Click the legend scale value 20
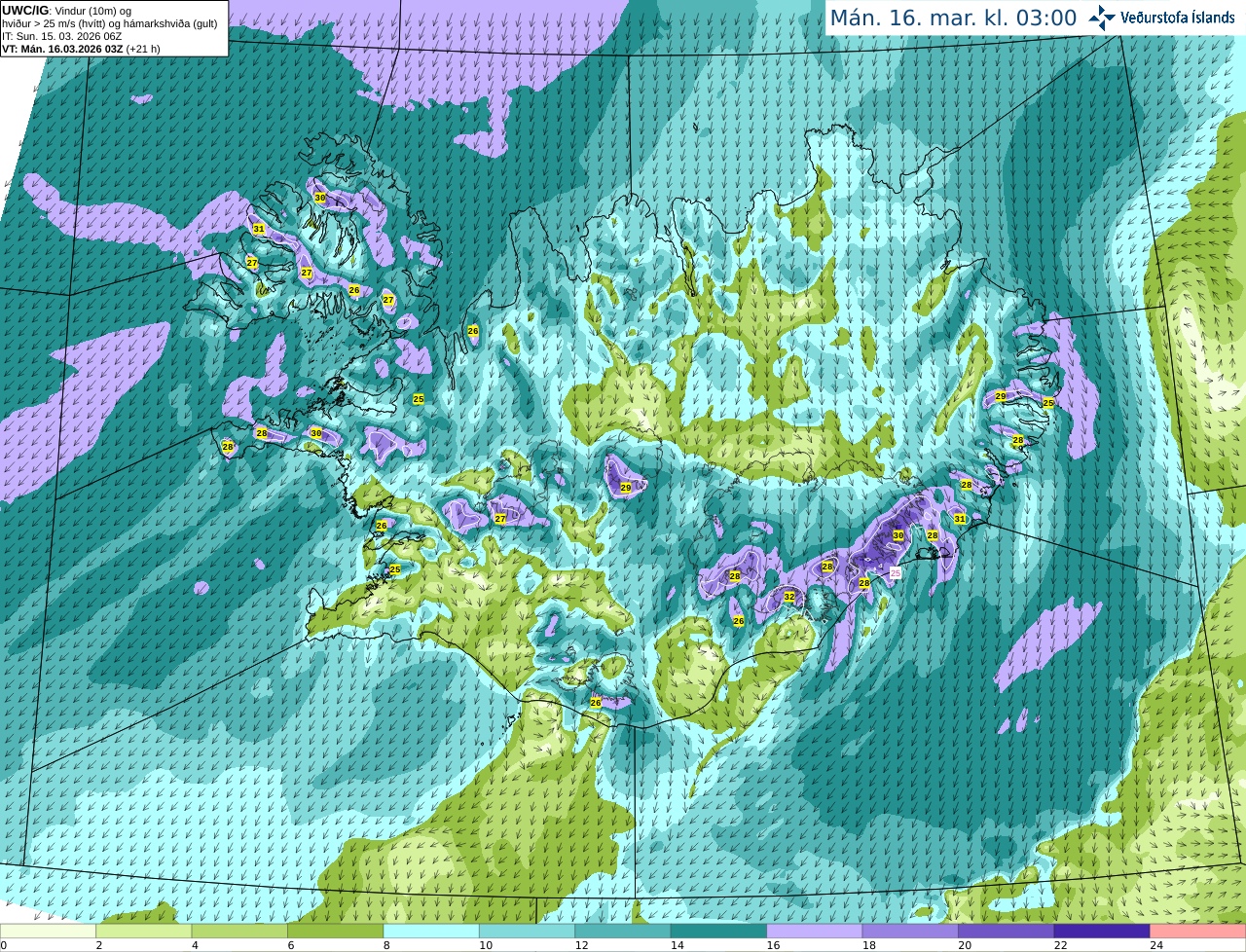 point(965,945)
